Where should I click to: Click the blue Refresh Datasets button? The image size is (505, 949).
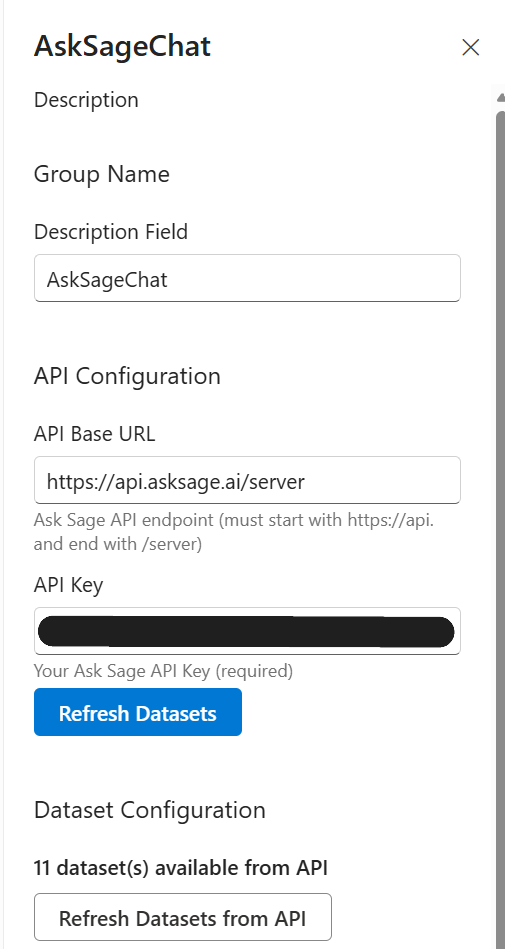click(x=137, y=712)
